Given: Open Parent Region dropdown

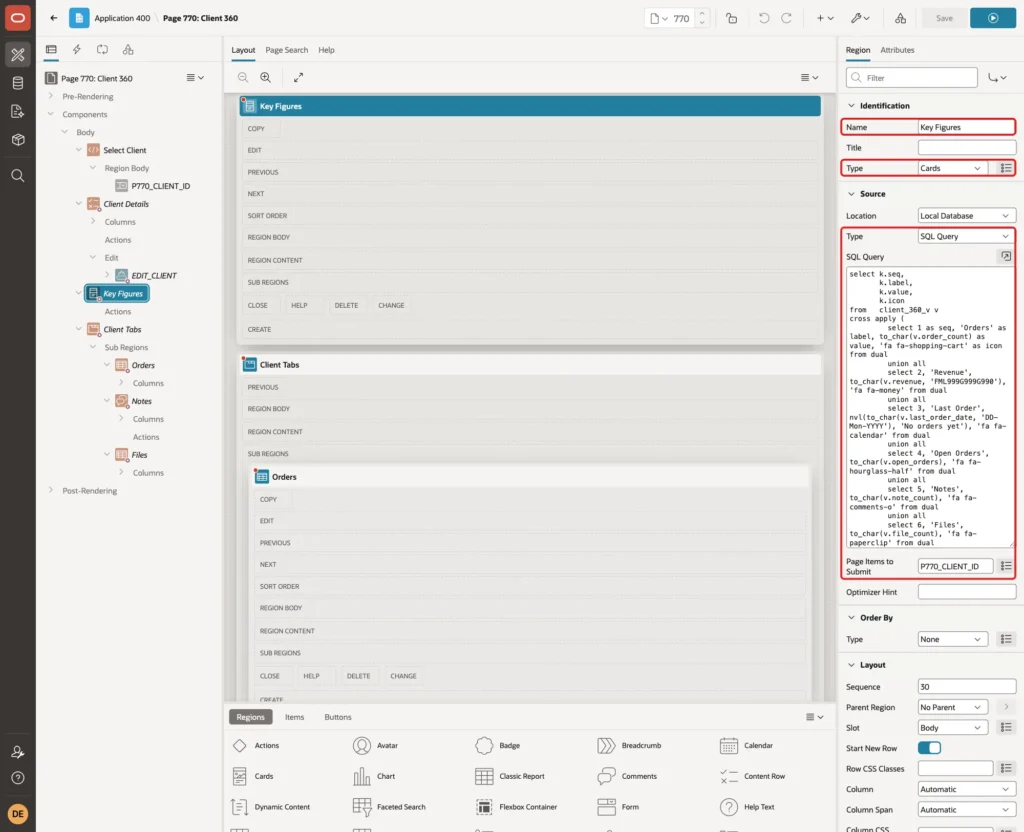Looking at the screenshot, I should click(x=952, y=707).
